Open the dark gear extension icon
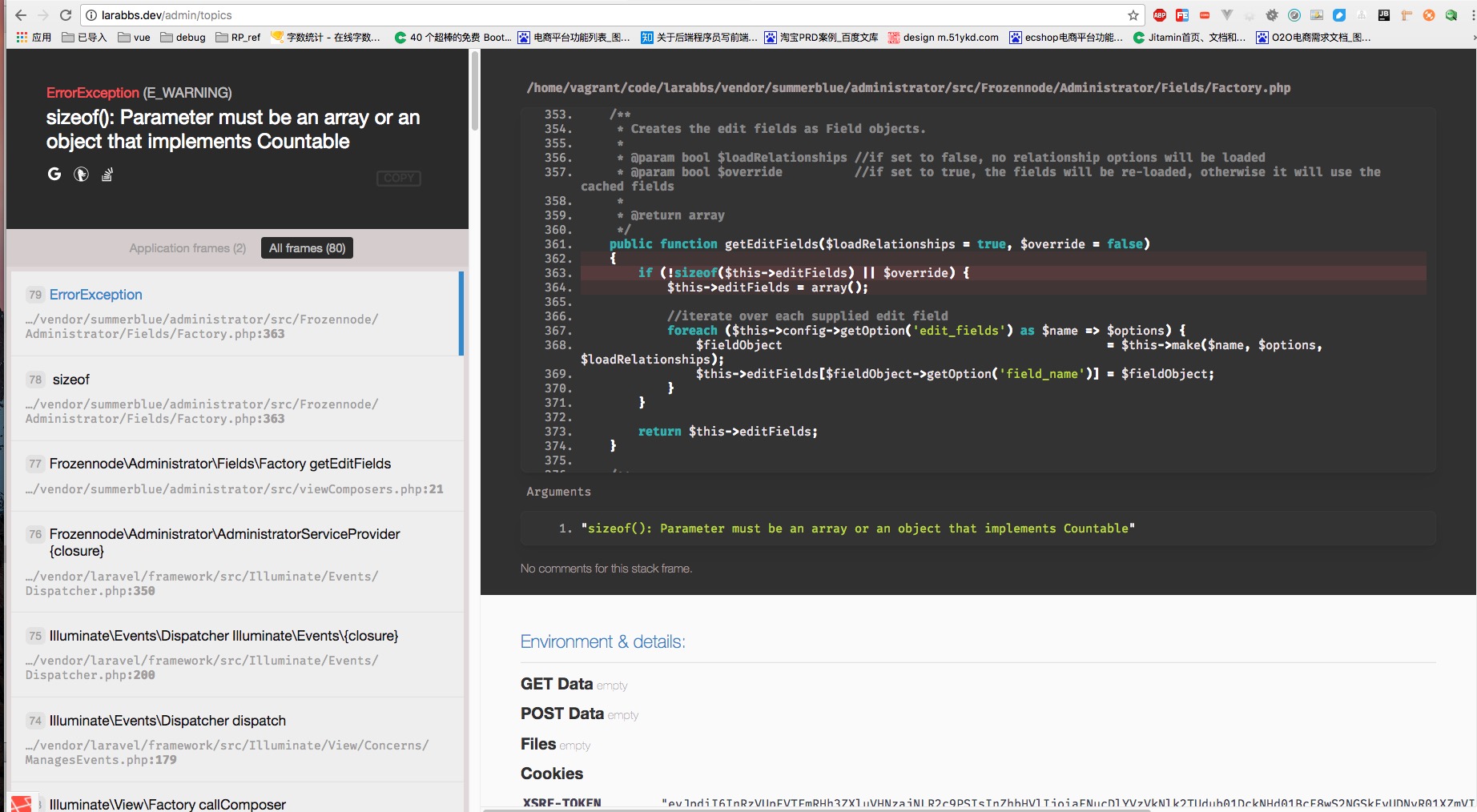Image resolution: width=1477 pixels, height=812 pixels. click(1272, 15)
